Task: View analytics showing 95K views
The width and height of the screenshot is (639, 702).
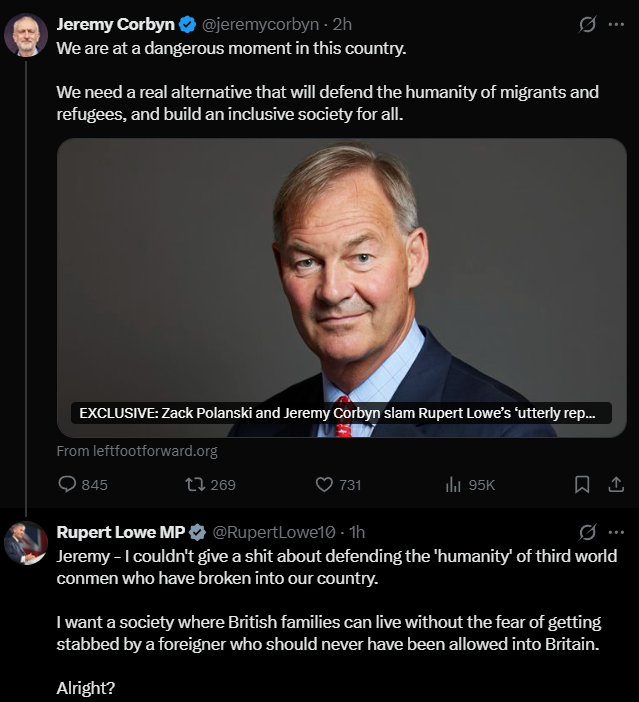Action: (x=452, y=485)
